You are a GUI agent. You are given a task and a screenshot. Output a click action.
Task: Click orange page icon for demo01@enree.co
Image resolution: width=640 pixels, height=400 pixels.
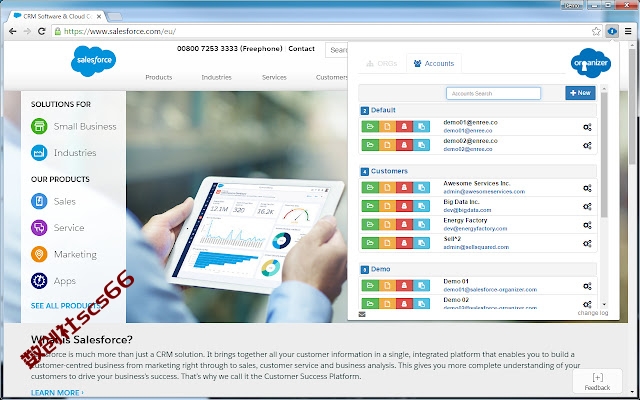387,127
